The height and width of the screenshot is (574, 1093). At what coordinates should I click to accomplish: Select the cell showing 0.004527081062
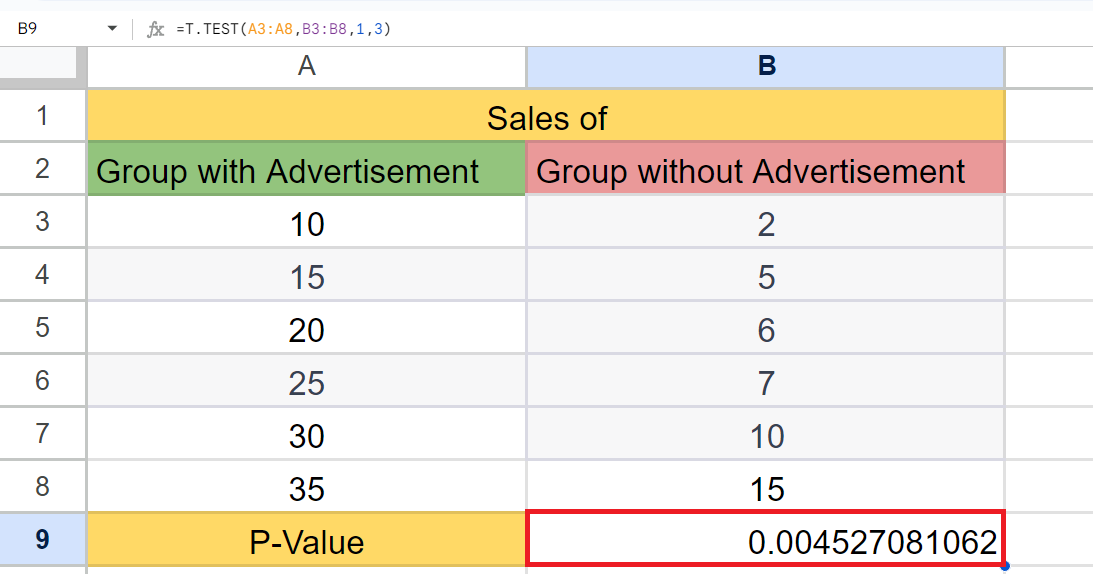tap(765, 538)
